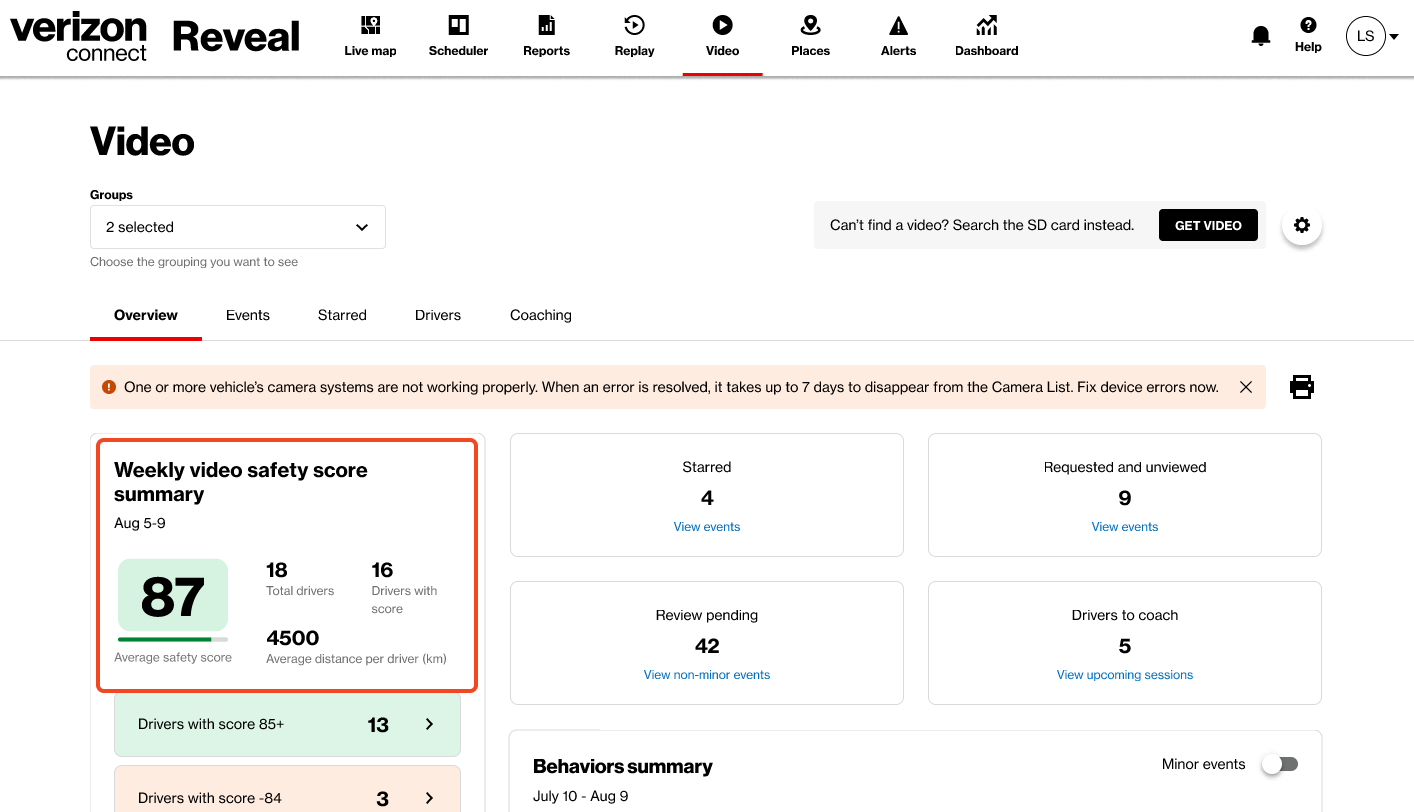Switch to the Drivers tab
The width and height of the screenshot is (1414, 812).
click(x=438, y=315)
